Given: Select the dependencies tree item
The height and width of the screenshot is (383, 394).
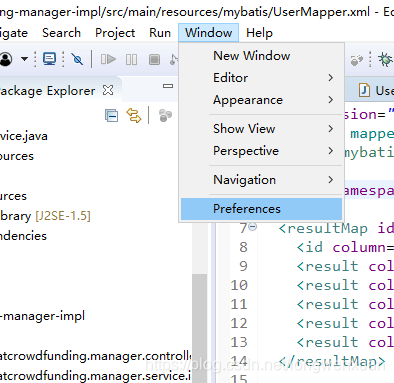Looking at the screenshot, I should pos(23,236).
